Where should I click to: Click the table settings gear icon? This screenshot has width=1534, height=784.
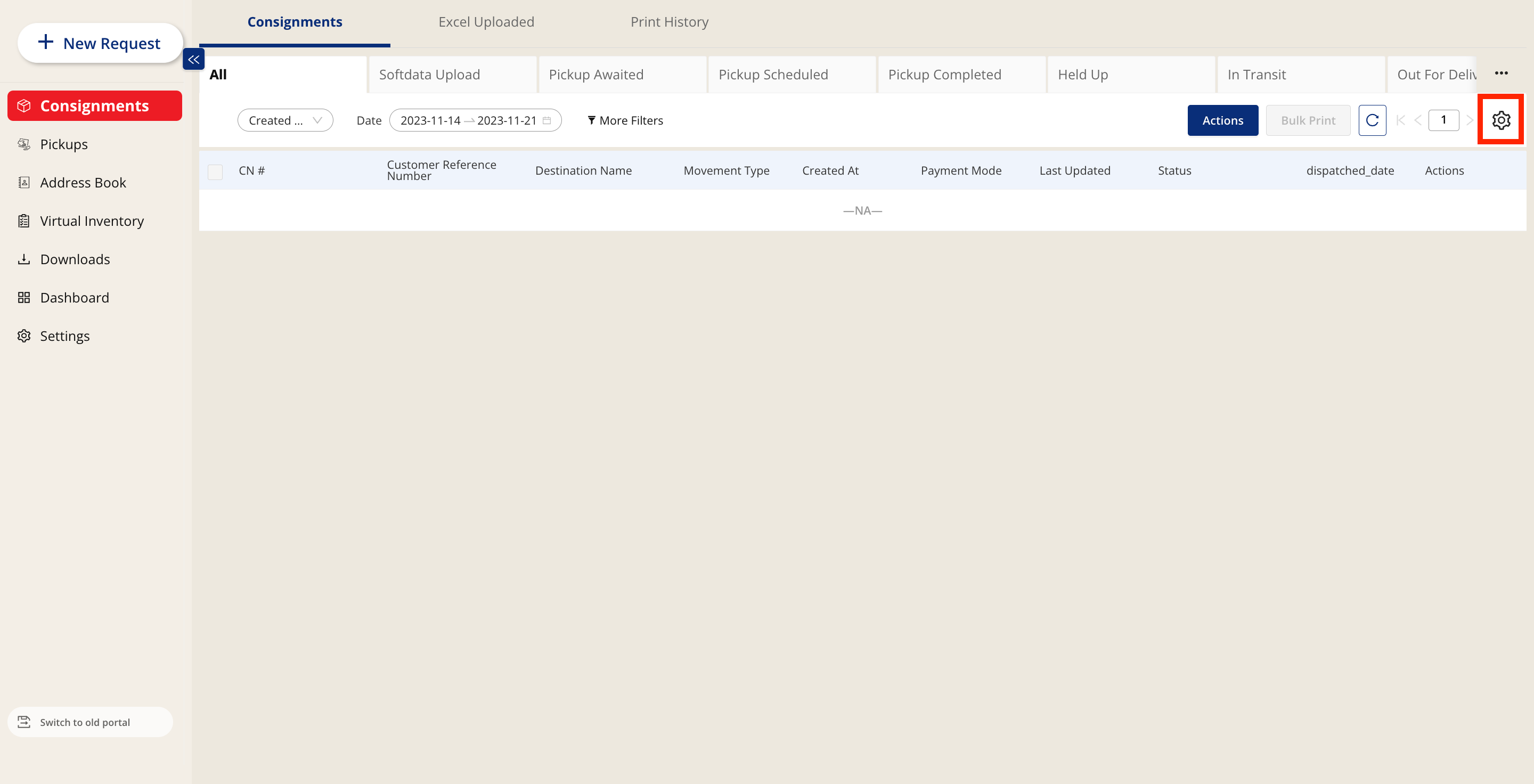pyautogui.click(x=1500, y=120)
